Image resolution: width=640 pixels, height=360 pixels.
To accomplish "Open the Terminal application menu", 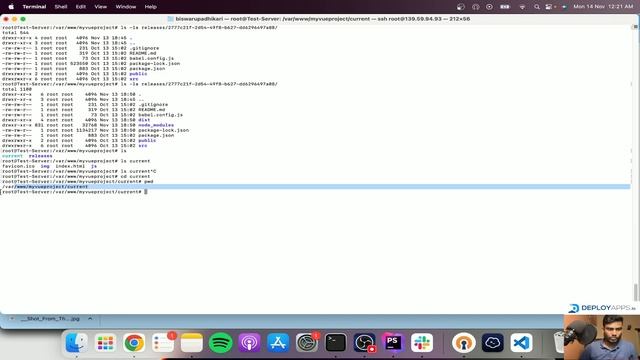I will click(34, 7).
